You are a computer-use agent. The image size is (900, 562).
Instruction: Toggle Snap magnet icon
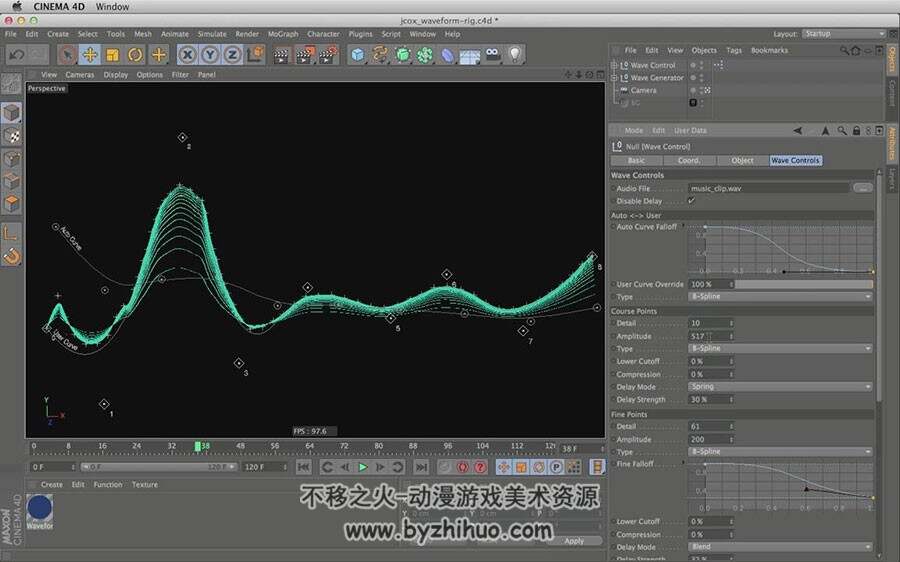point(11,256)
